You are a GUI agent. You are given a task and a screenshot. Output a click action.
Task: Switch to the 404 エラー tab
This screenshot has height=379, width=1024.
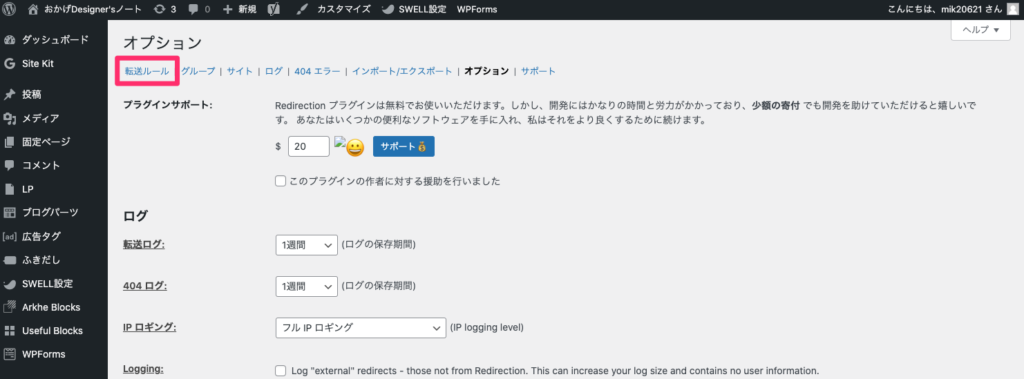317,71
